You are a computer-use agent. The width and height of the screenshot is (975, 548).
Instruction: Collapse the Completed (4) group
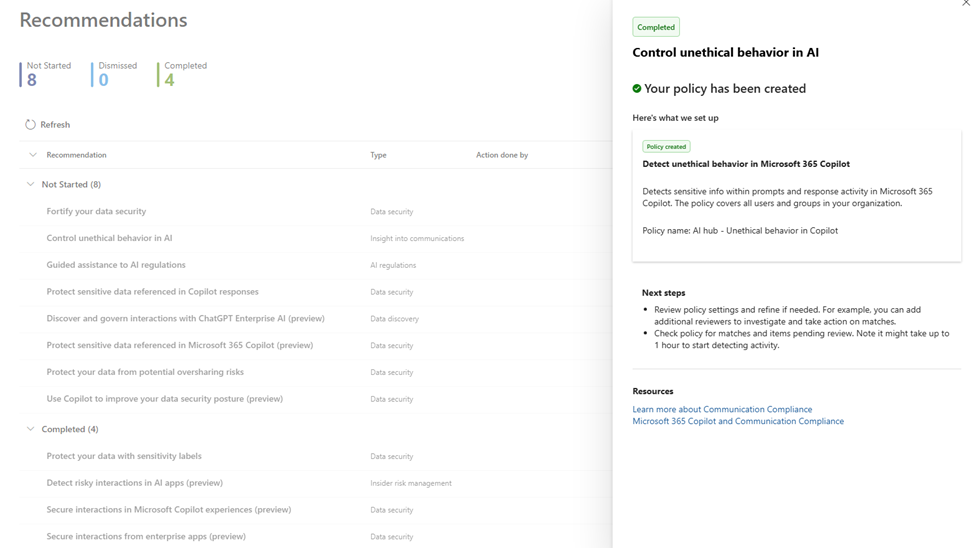pyautogui.click(x=30, y=429)
